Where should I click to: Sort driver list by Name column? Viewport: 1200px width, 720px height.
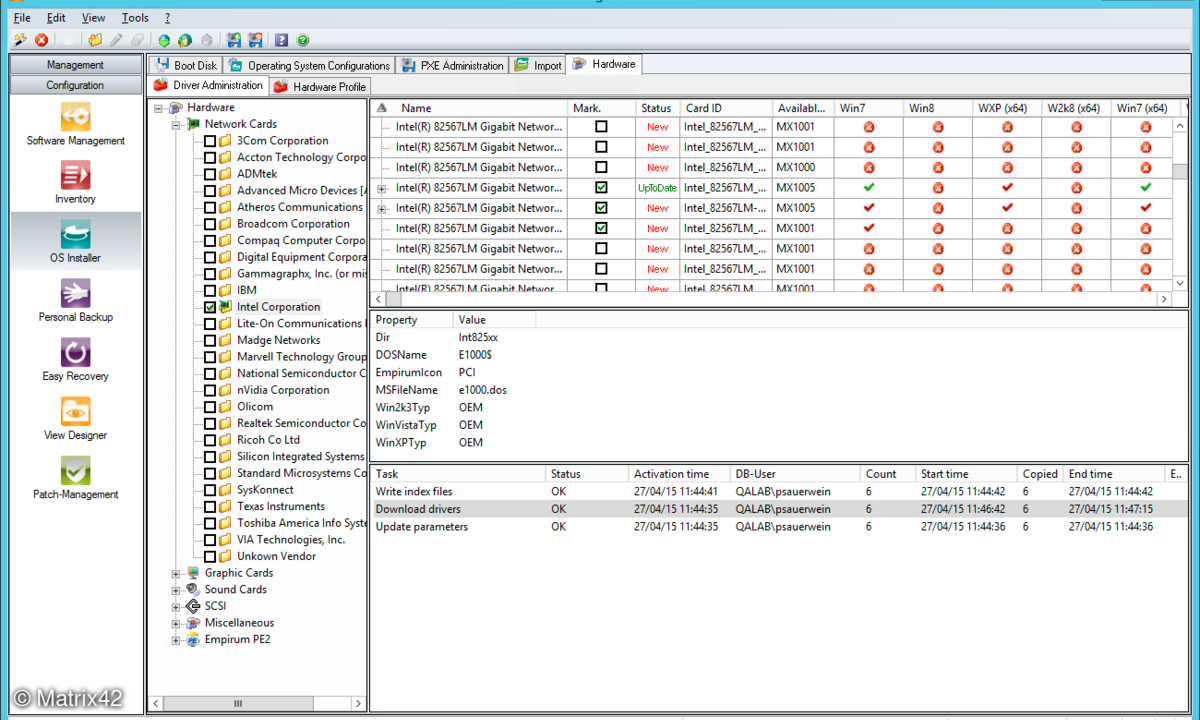coord(468,108)
